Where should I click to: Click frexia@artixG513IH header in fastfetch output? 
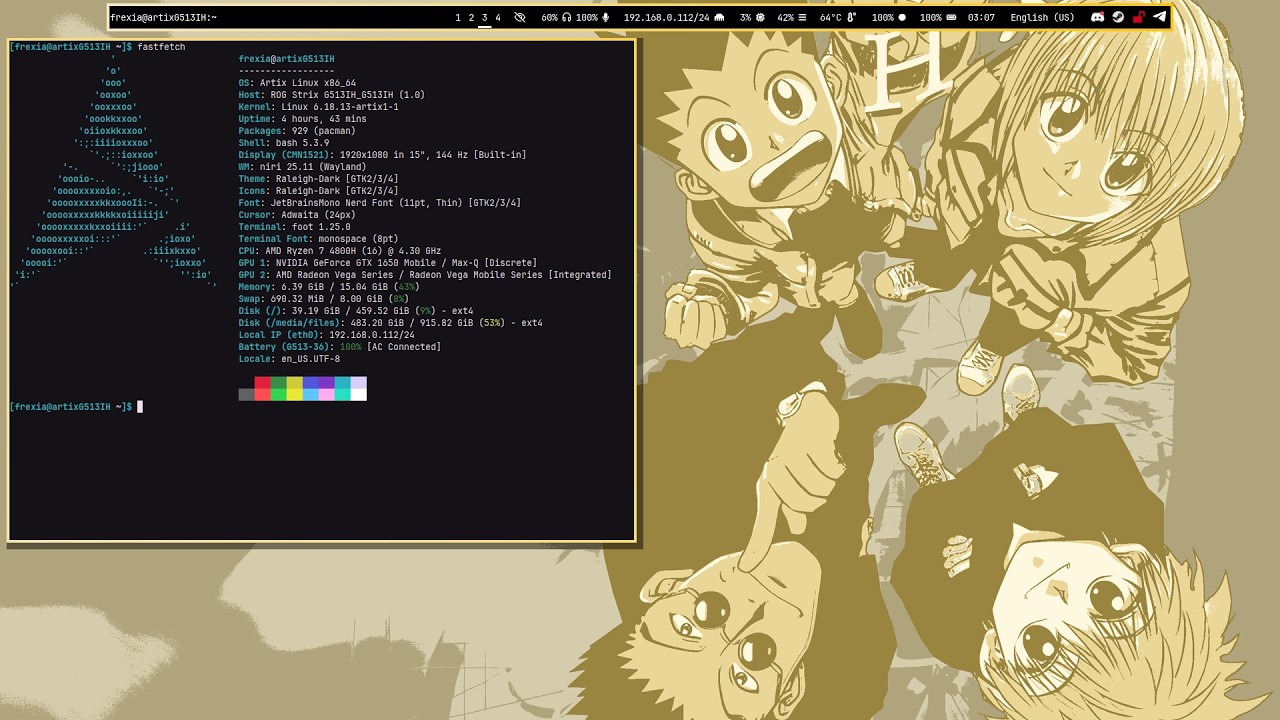[x=287, y=59]
